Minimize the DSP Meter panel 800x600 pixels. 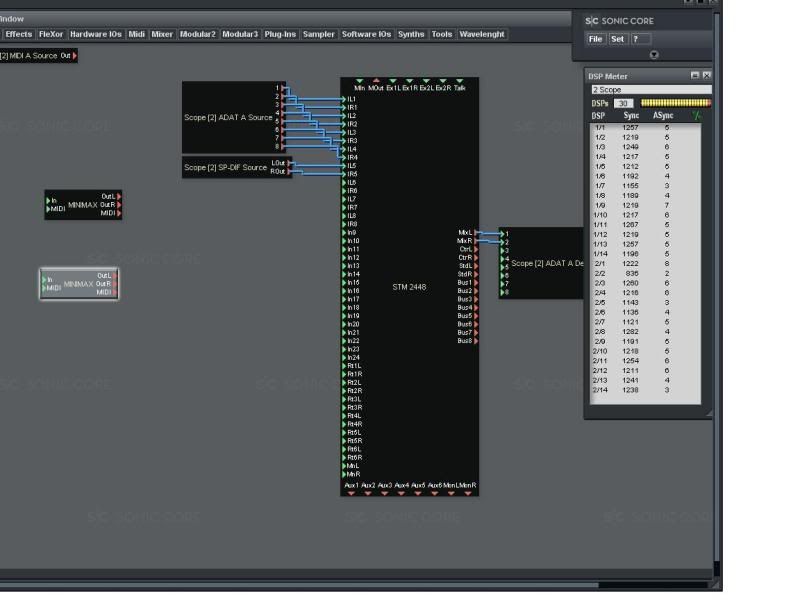coord(694,76)
